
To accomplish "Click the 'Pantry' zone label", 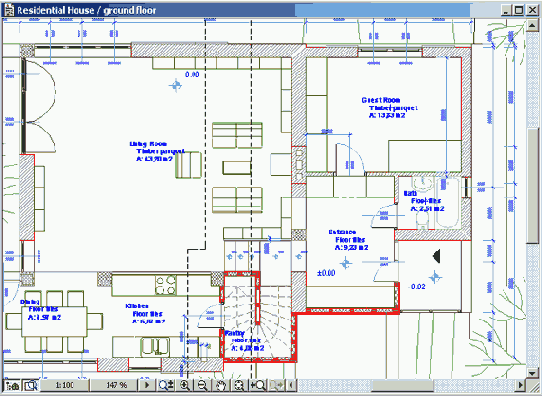I will tap(234, 333).
